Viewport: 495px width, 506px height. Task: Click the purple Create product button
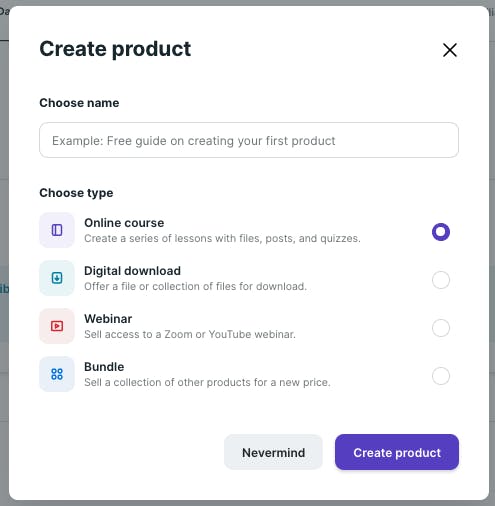[x=397, y=452]
